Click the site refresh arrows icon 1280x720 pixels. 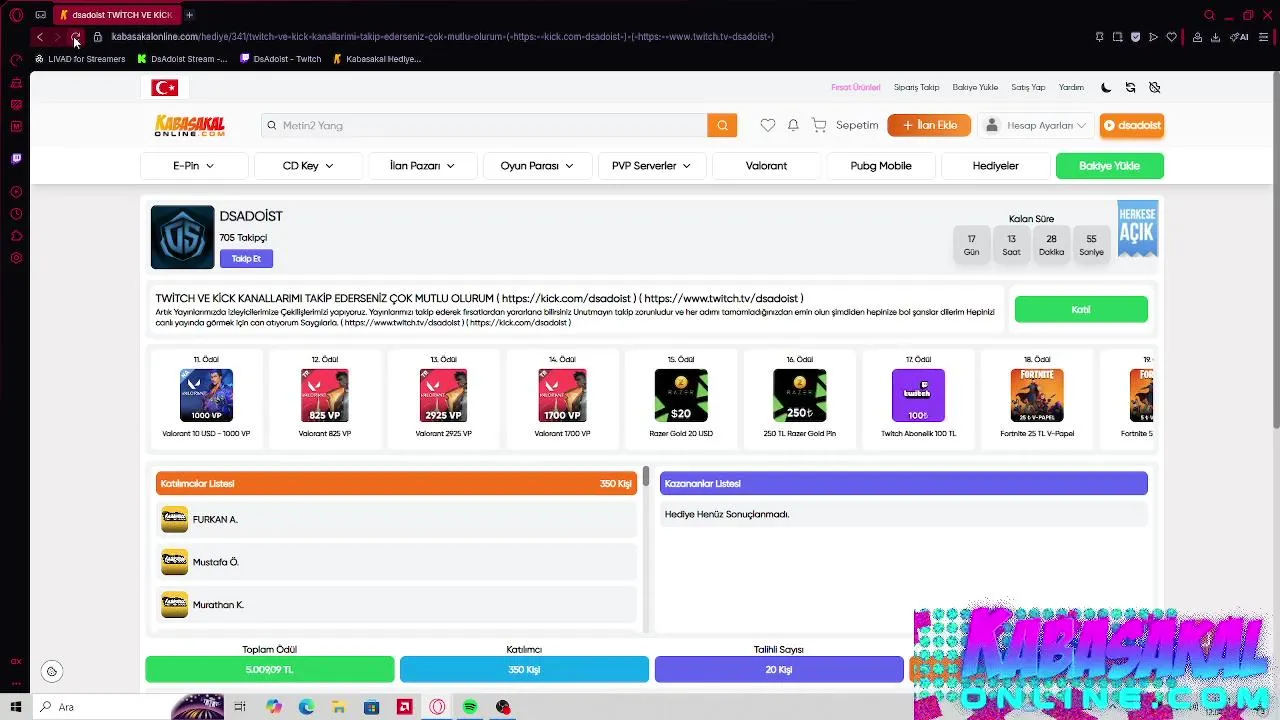1130,87
